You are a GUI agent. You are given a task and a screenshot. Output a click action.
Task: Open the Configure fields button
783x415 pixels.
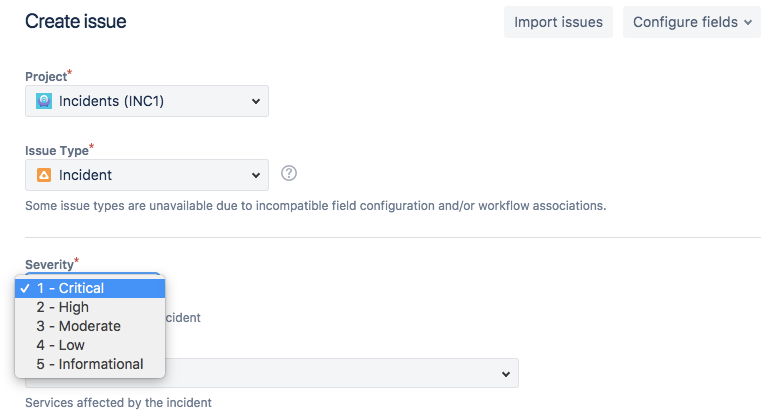692,22
